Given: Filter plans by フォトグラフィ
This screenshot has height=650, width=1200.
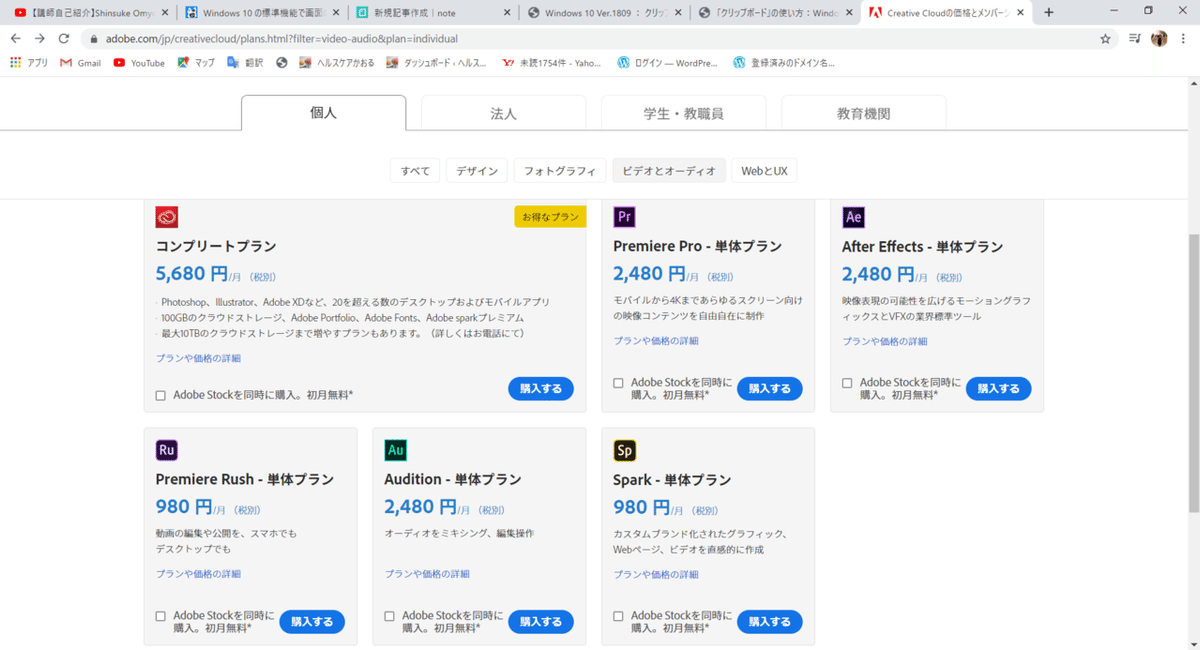Looking at the screenshot, I should (x=560, y=171).
